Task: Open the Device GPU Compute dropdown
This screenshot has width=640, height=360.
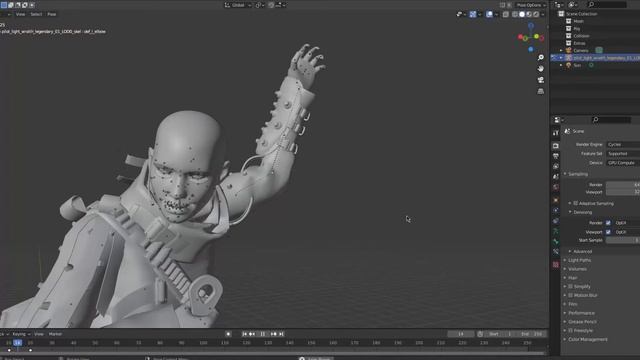Action: [x=623, y=162]
